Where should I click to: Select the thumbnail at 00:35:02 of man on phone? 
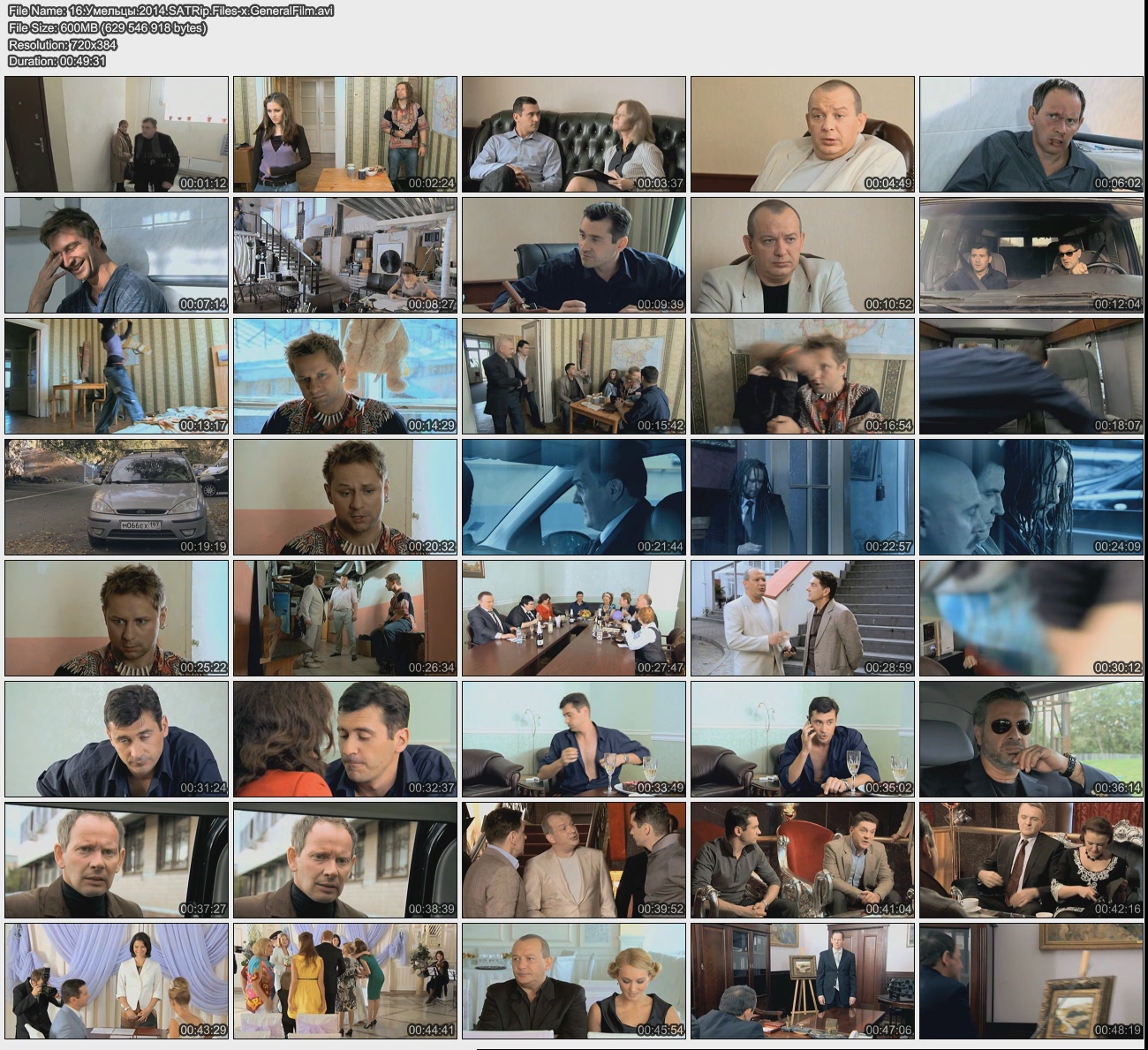pyautogui.click(x=803, y=739)
